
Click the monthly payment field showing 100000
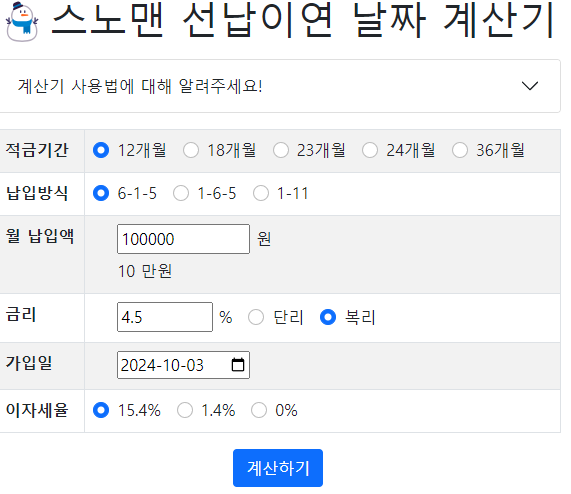[183, 239]
